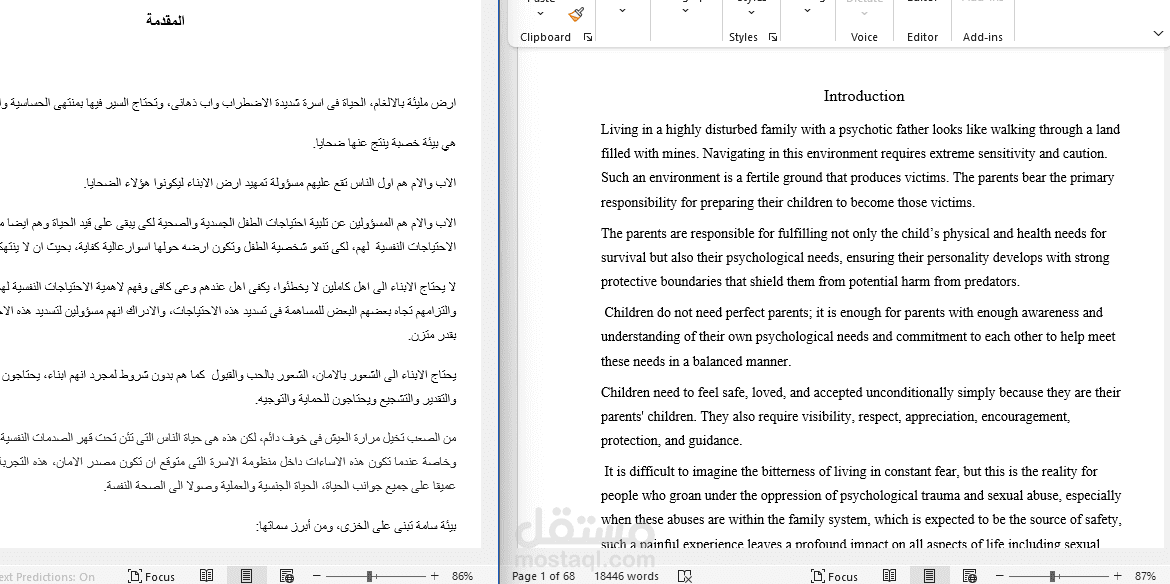Enable Focus mode in the Arabic document
Image resolution: width=1170 pixels, height=584 pixels.
click(151, 576)
